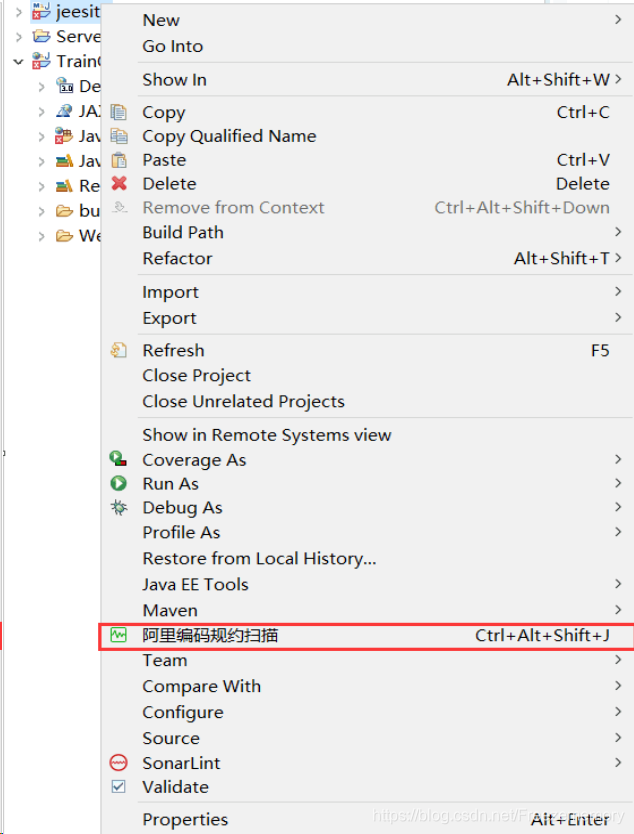Click the Re libraries icon in tree
Image resolution: width=634 pixels, height=834 pixels.
point(64,186)
